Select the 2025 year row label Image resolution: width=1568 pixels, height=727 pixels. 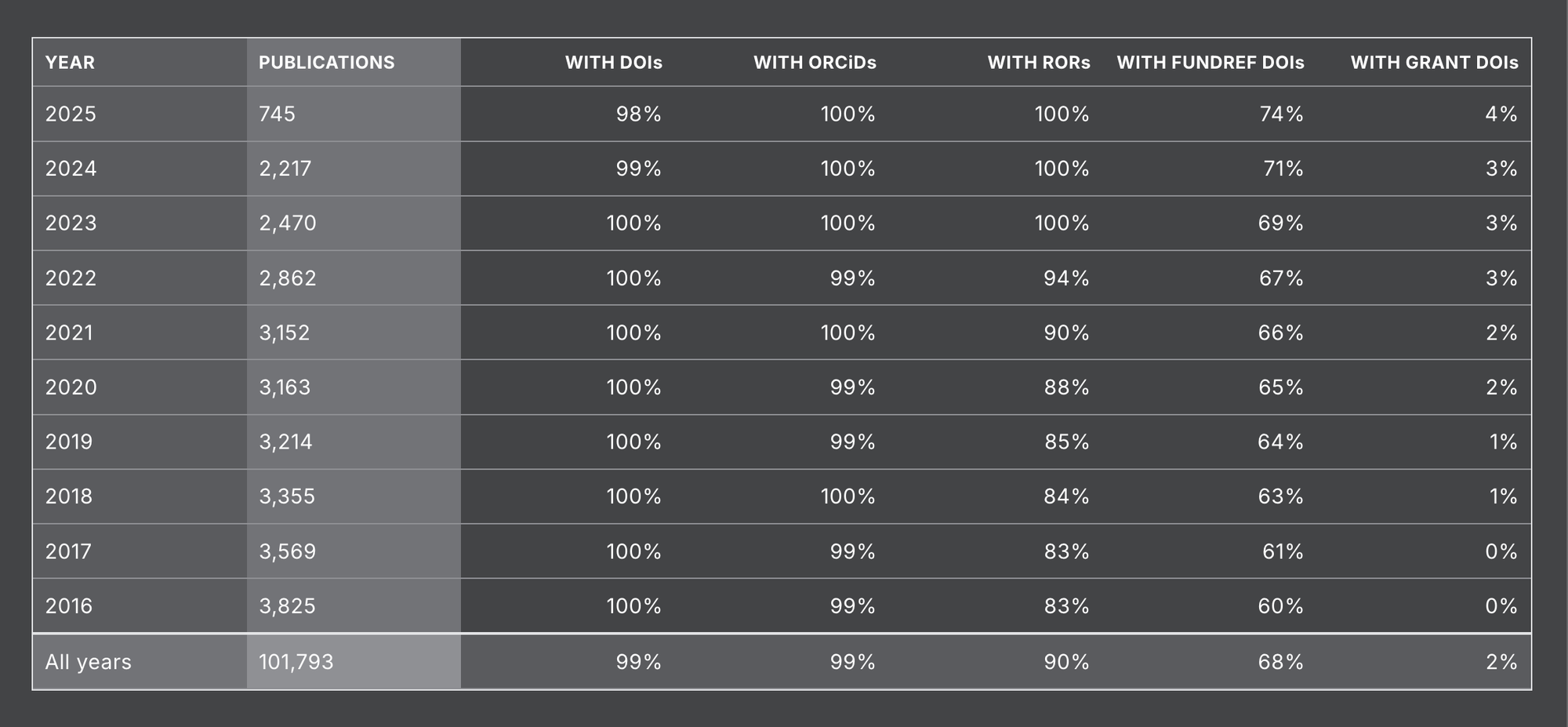[71, 115]
